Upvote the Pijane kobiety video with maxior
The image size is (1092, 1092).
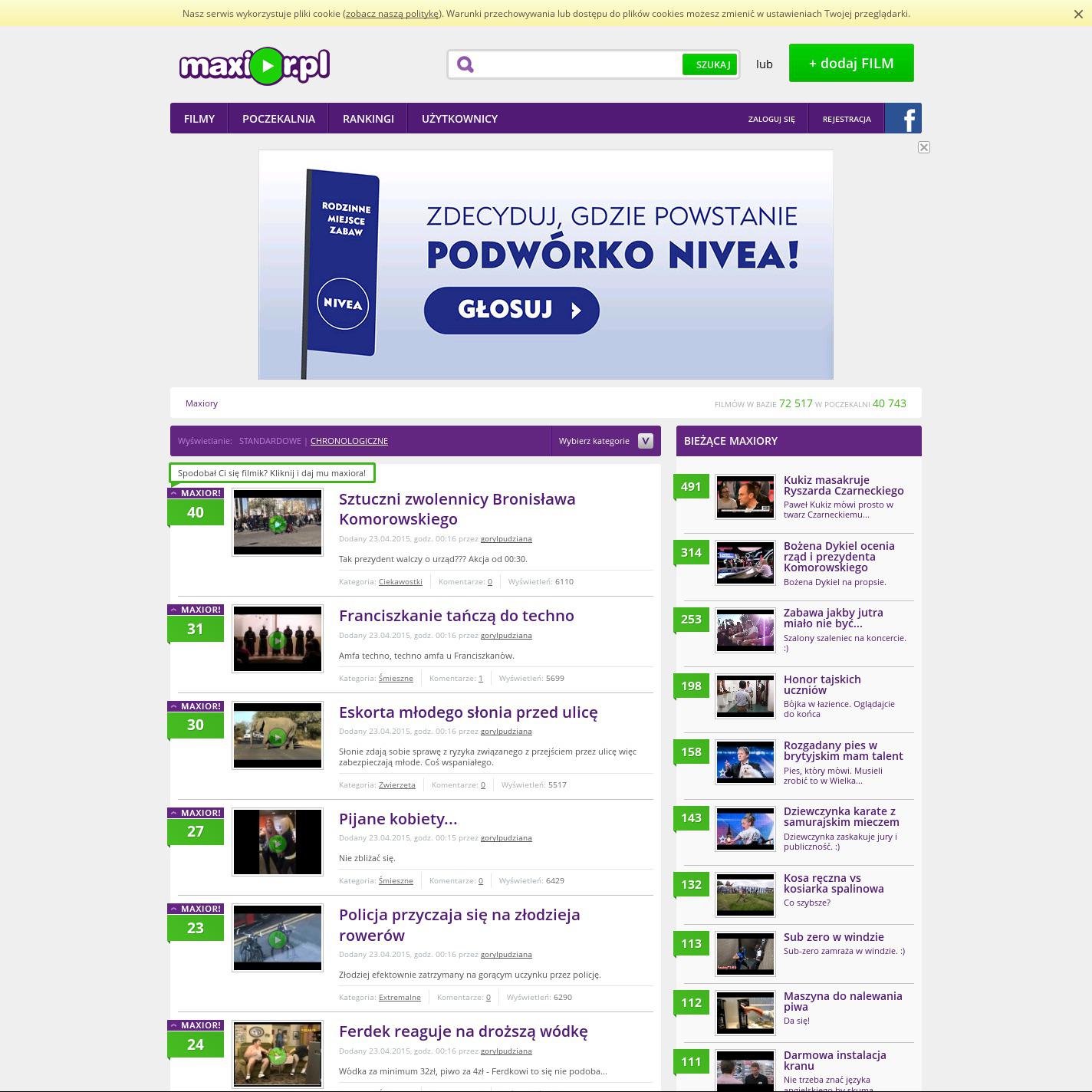pos(196,813)
